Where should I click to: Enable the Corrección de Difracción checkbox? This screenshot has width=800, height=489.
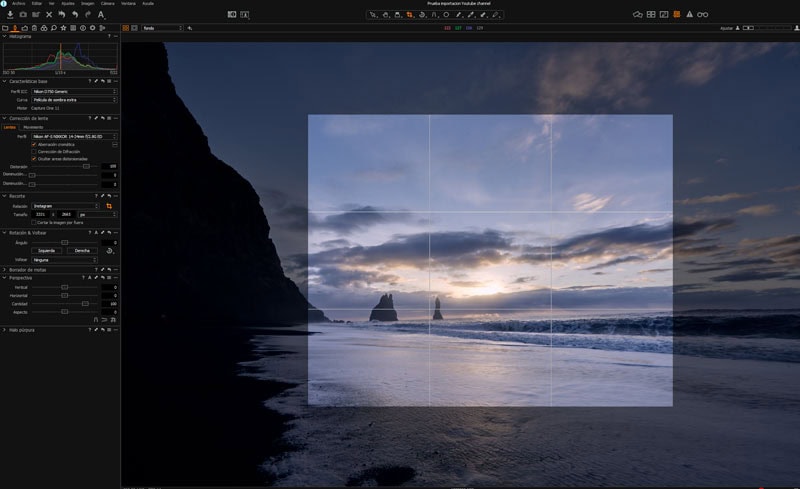(x=34, y=151)
